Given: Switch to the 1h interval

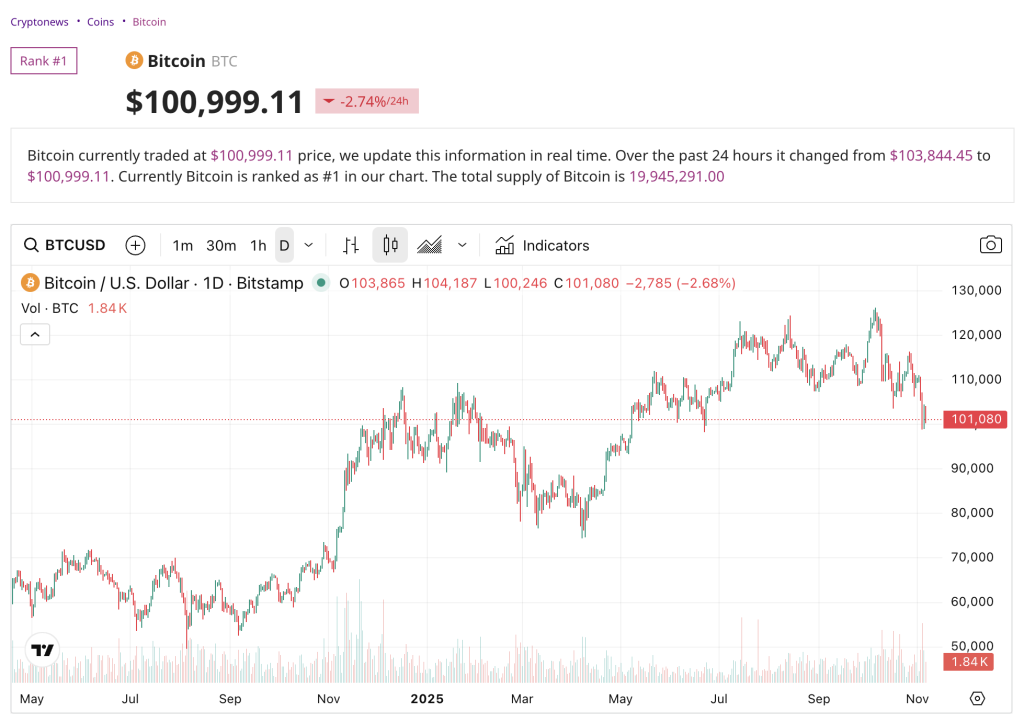Looking at the screenshot, I should 258,245.
